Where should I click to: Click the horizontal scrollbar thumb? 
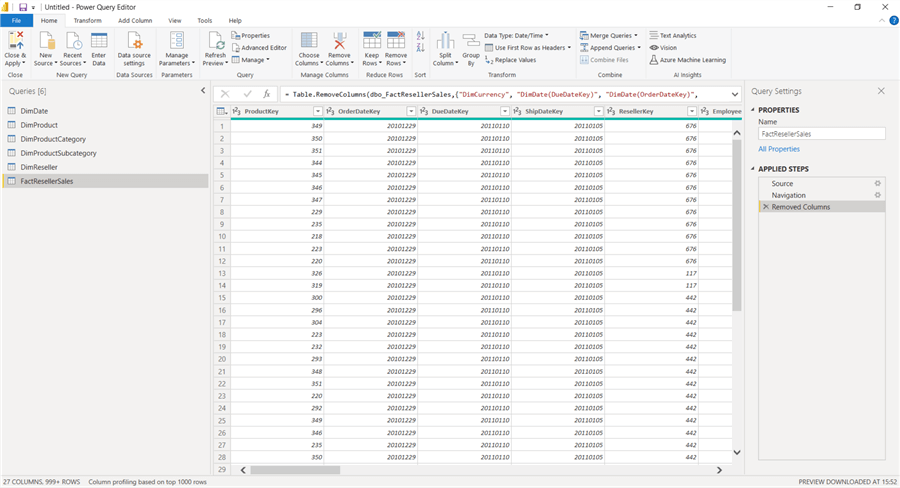click(x=295, y=470)
